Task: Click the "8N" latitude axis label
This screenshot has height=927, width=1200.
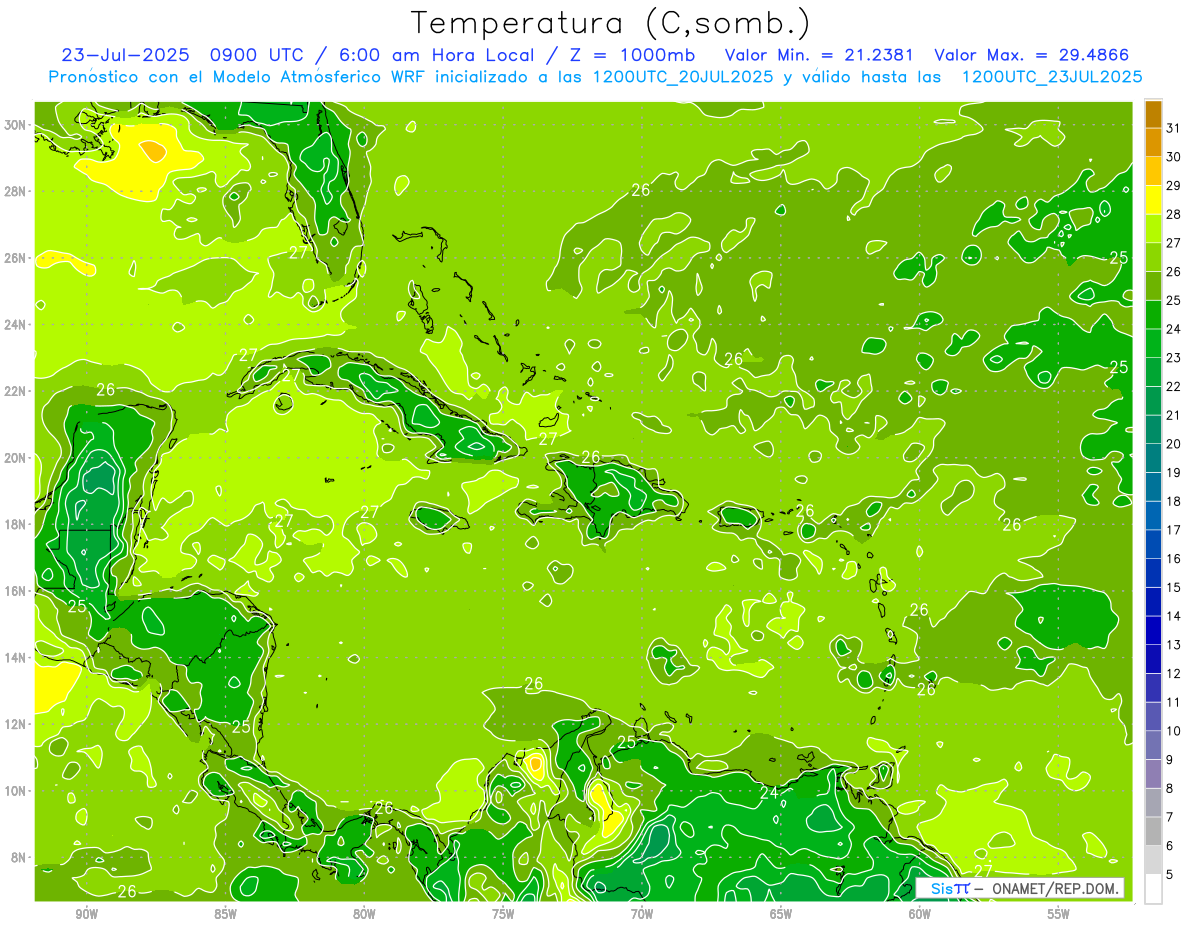Action: click(x=18, y=858)
